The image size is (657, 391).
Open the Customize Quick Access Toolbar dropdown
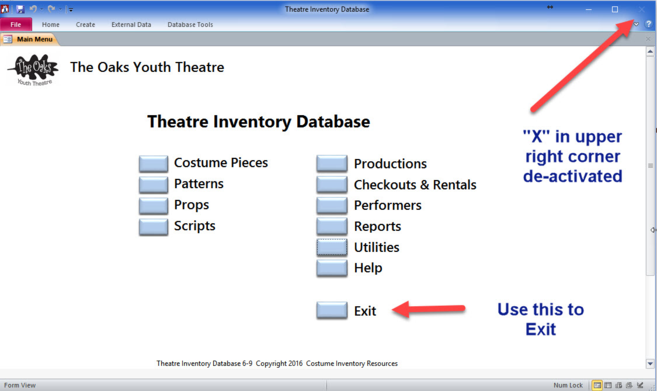click(x=71, y=10)
